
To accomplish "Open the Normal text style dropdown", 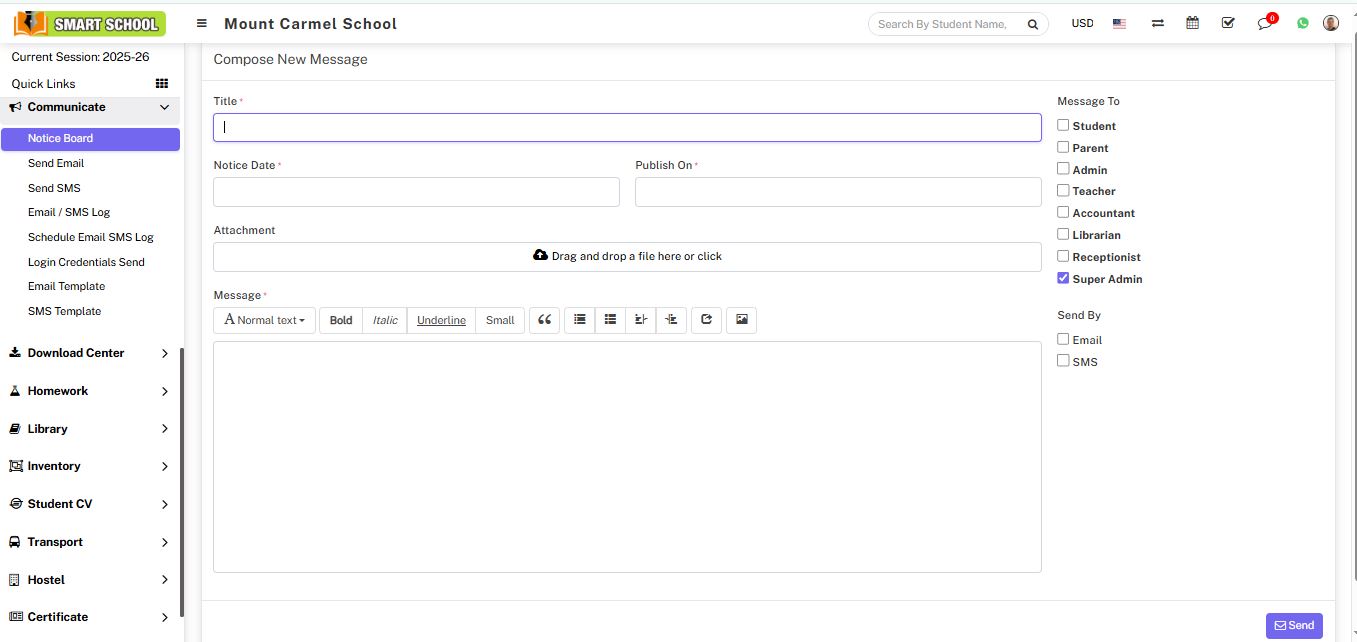I will click(x=264, y=320).
